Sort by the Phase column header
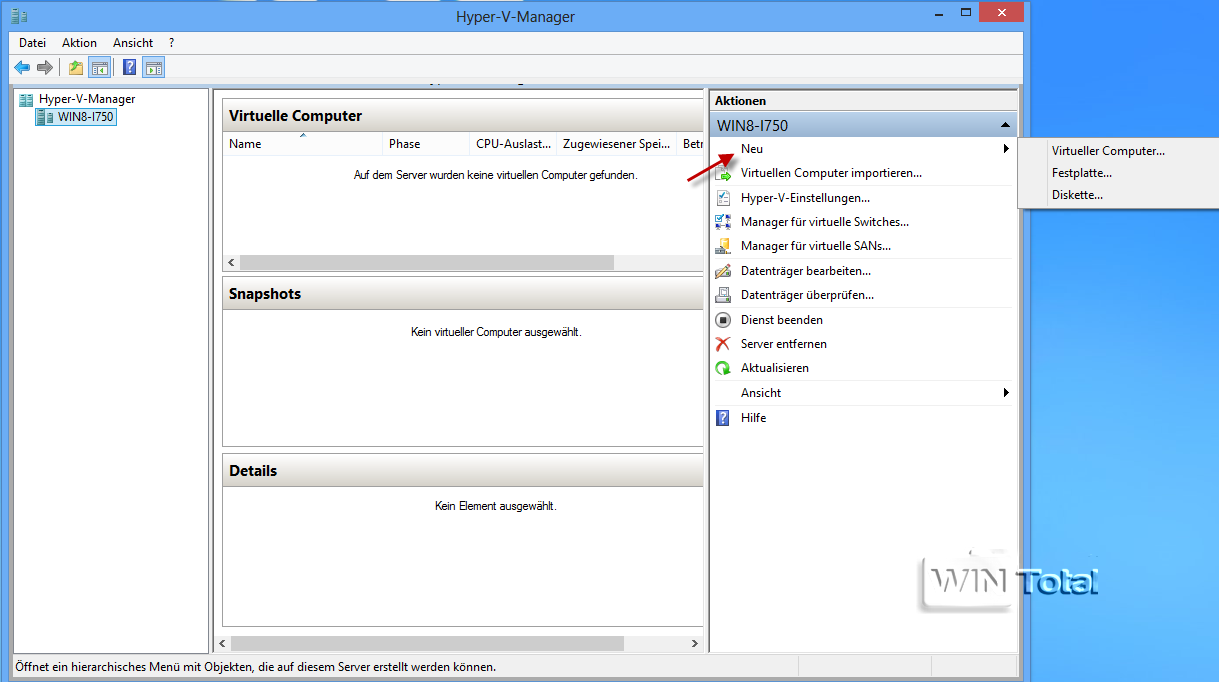Screen dimensions: 1219x682 tap(426, 144)
